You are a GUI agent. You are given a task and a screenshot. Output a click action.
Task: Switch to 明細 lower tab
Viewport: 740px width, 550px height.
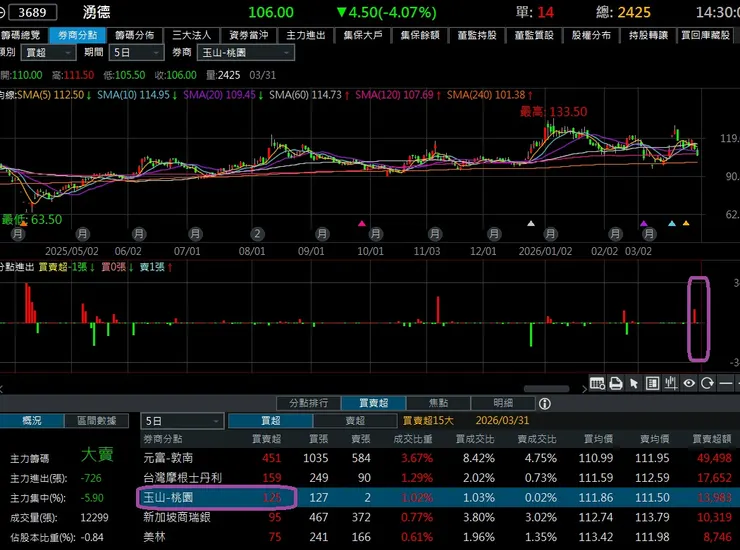pyautogui.click(x=503, y=403)
